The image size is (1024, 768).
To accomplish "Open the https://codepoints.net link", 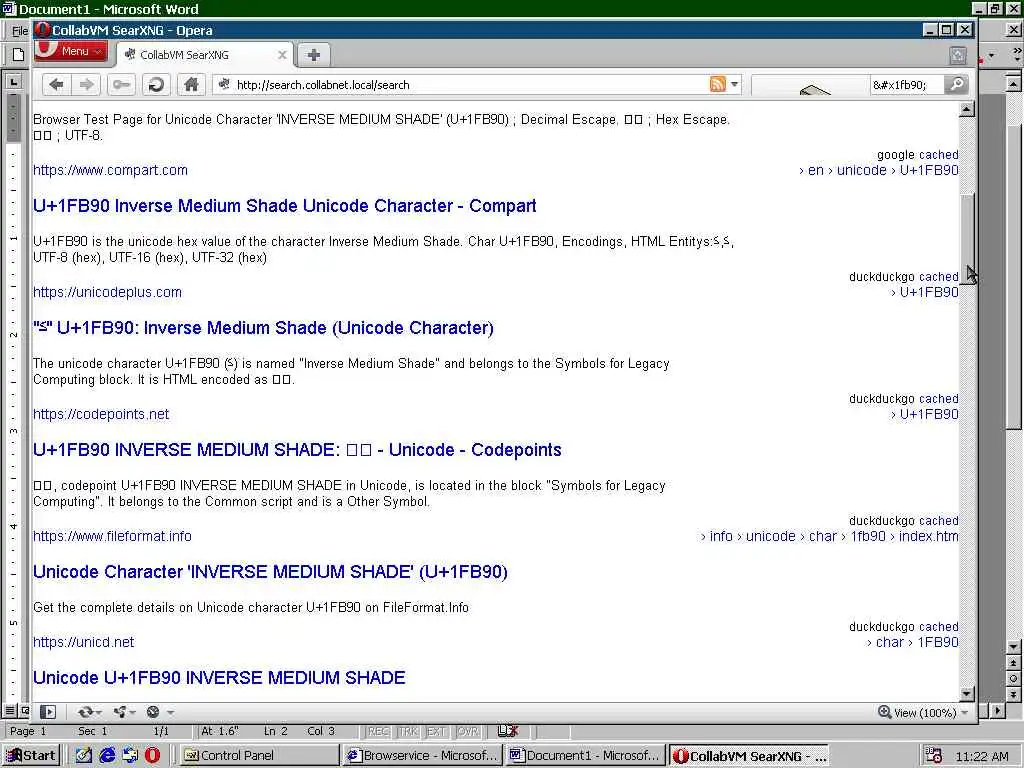I will coord(101,414).
